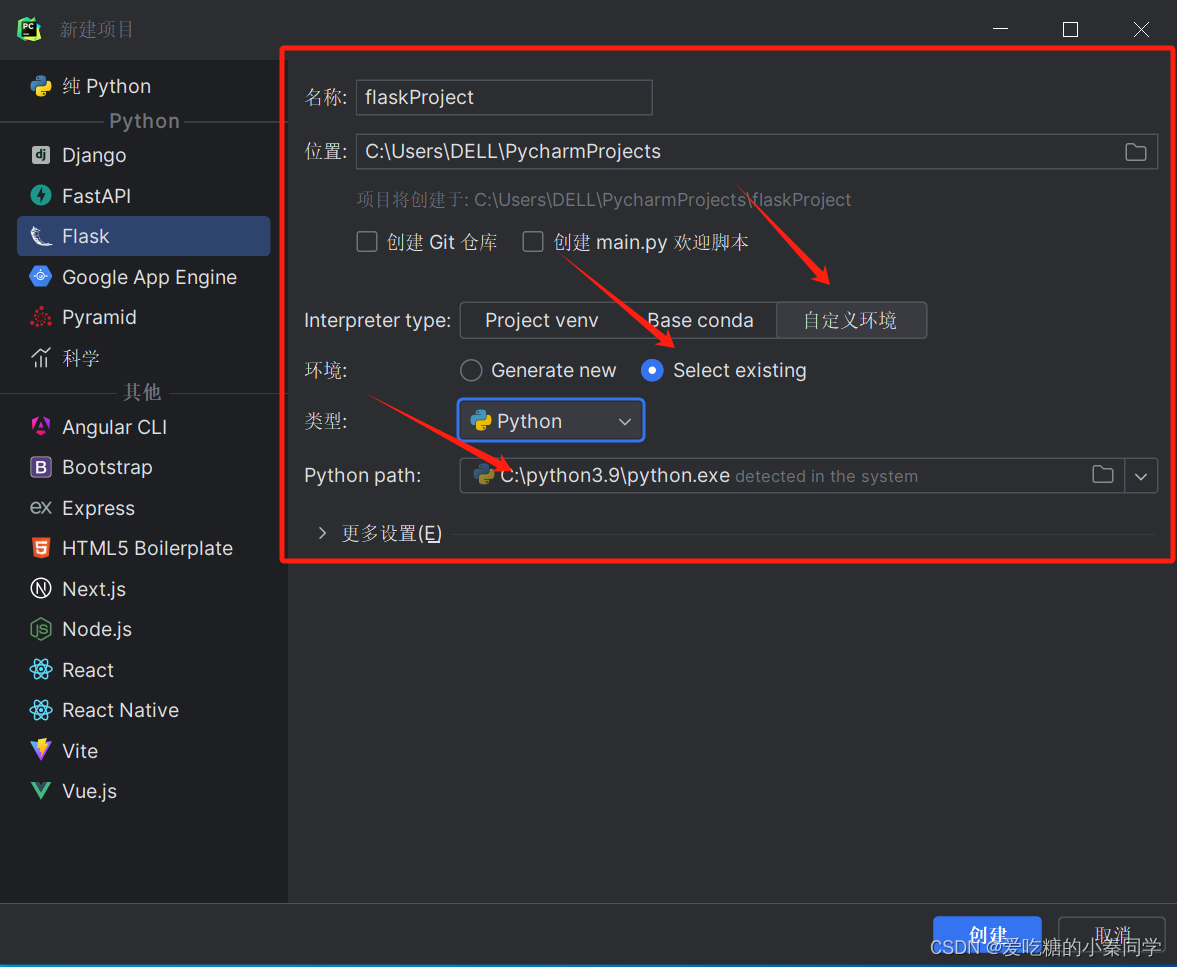Screen dimensions: 1177x967
Task: Choose the 科学 project type
Action: 143,358
